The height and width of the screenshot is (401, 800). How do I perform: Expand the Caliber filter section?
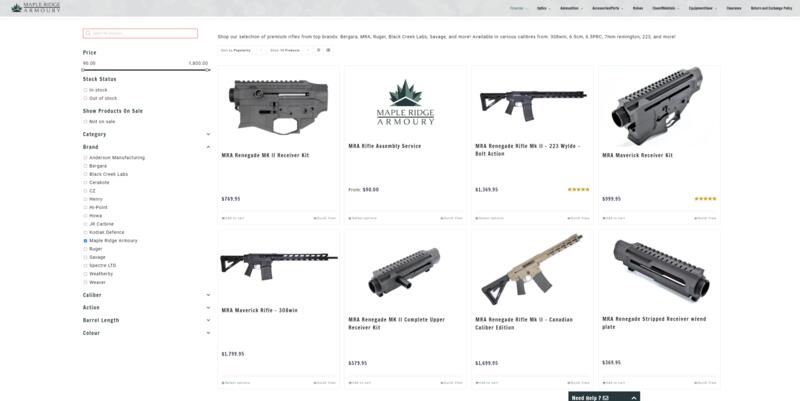tap(146, 295)
